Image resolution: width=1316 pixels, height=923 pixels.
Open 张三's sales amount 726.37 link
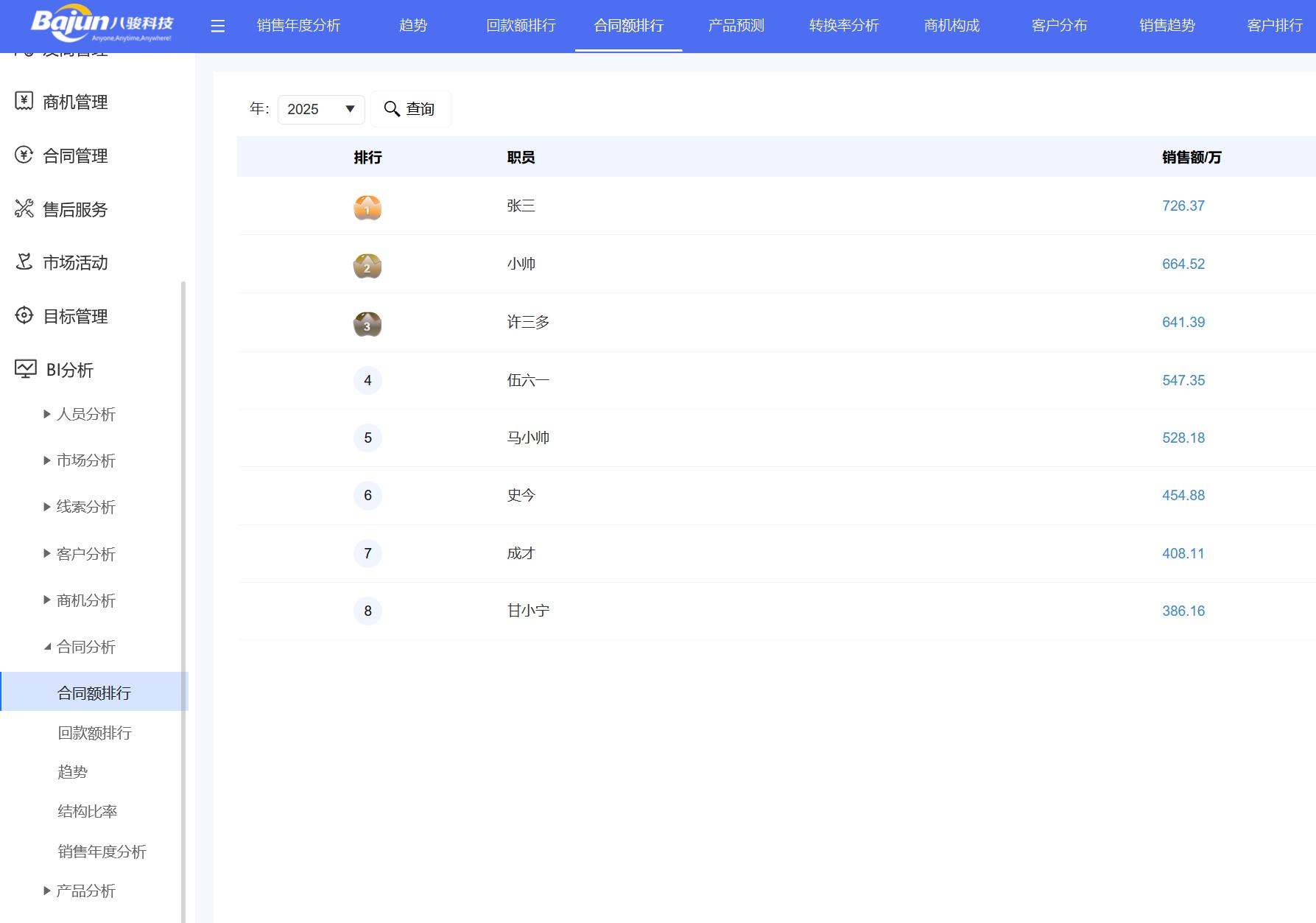pos(1183,206)
